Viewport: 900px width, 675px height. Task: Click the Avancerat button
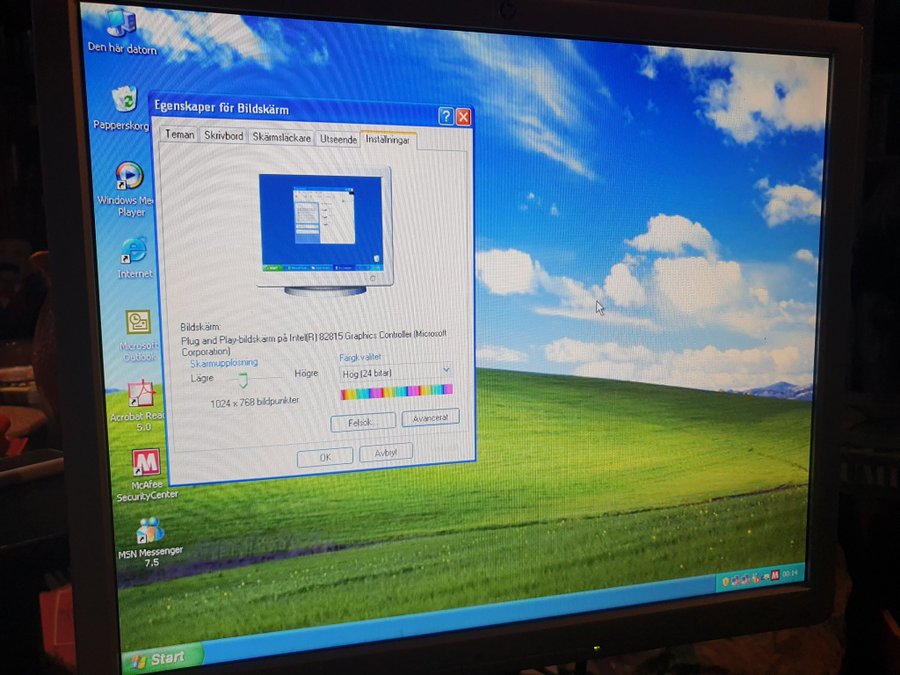click(x=430, y=418)
